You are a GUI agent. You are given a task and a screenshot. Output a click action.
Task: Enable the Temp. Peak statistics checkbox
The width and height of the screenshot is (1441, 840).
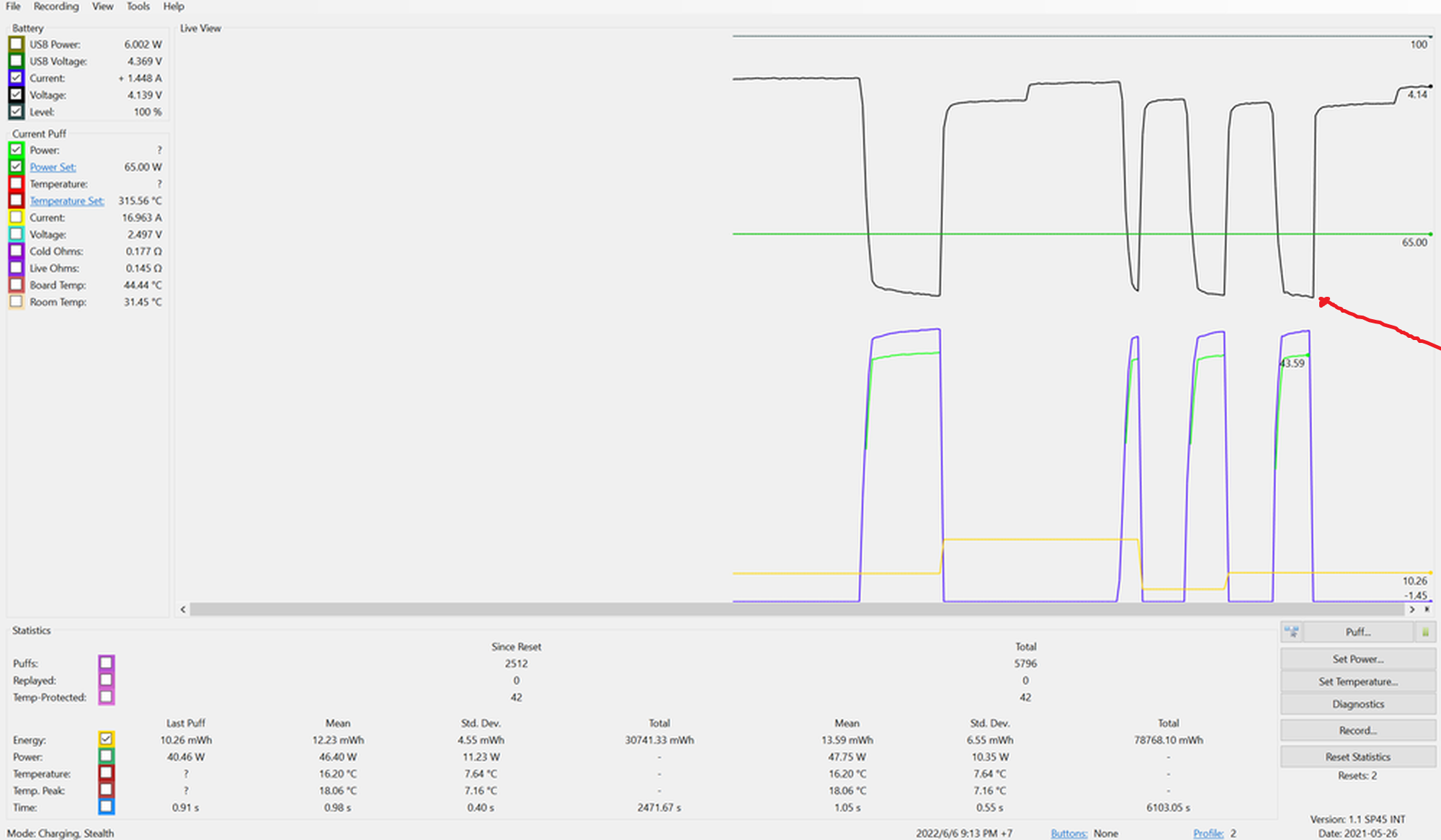click(x=106, y=790)
